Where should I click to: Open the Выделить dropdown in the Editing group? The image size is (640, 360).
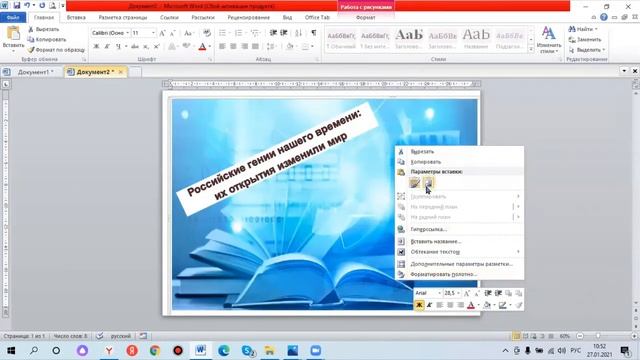coord(587,50)
